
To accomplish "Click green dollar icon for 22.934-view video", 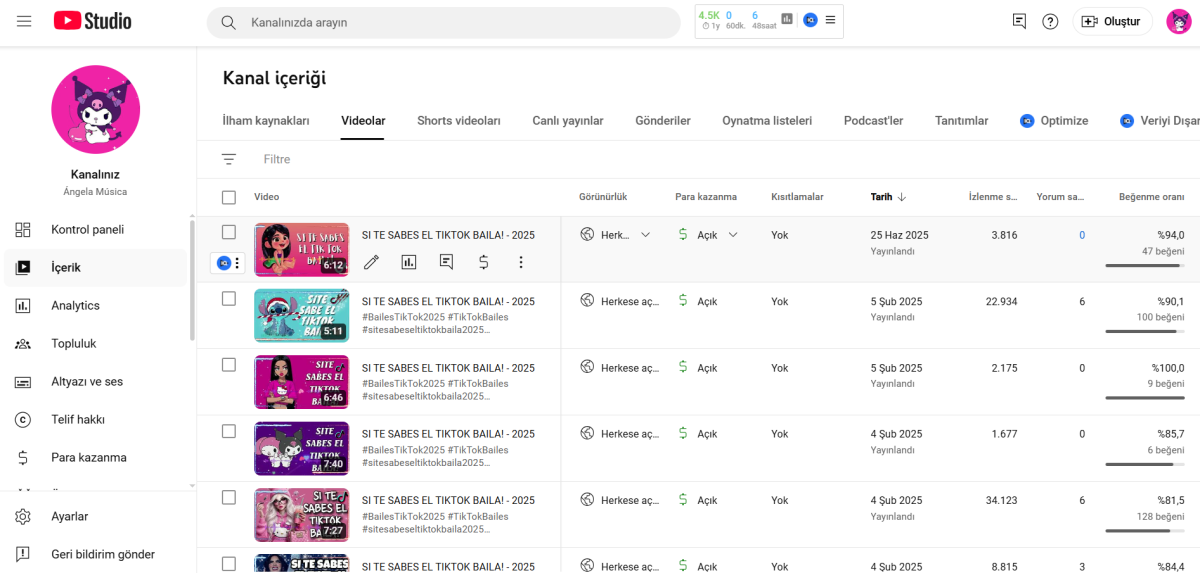I will [683, 300].
